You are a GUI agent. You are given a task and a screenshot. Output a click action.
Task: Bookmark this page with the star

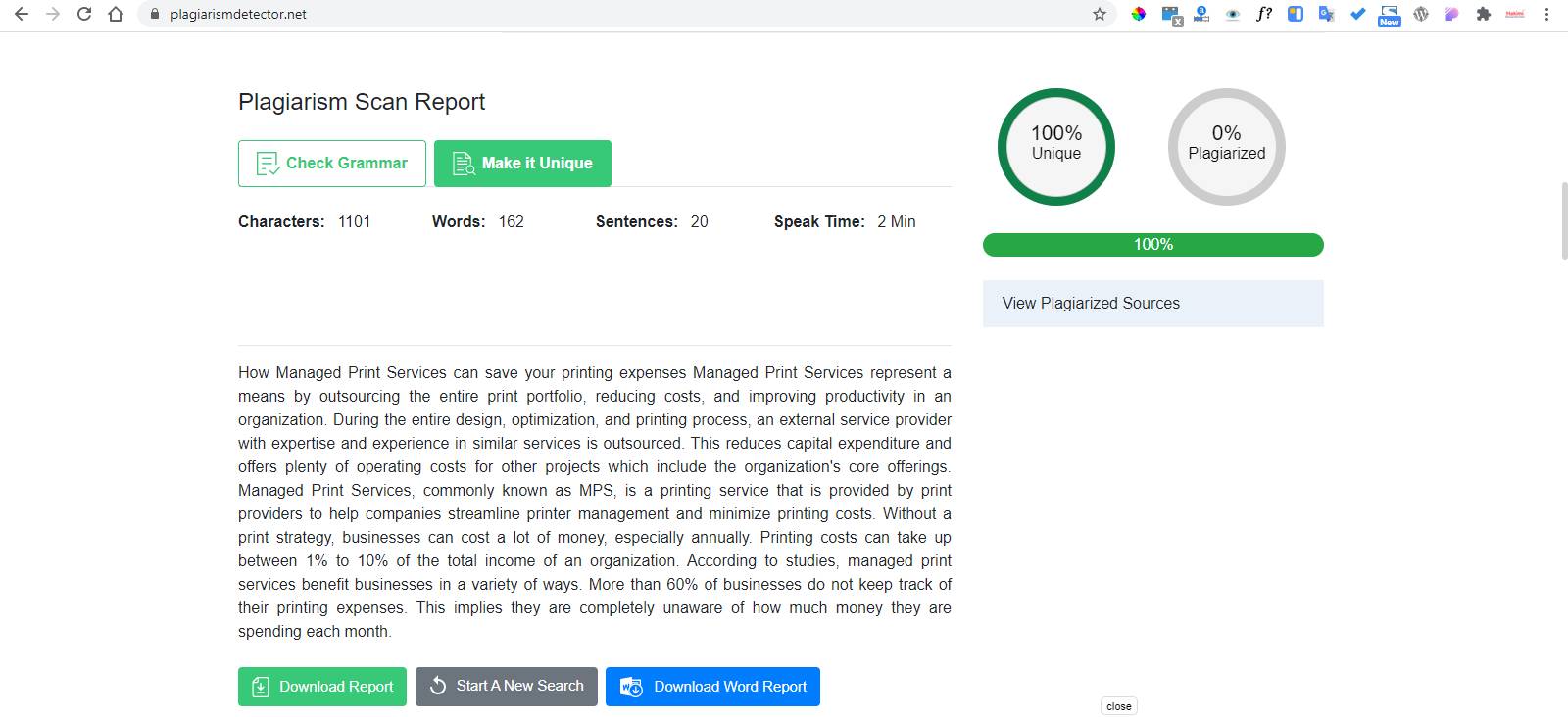[1100, 14]
